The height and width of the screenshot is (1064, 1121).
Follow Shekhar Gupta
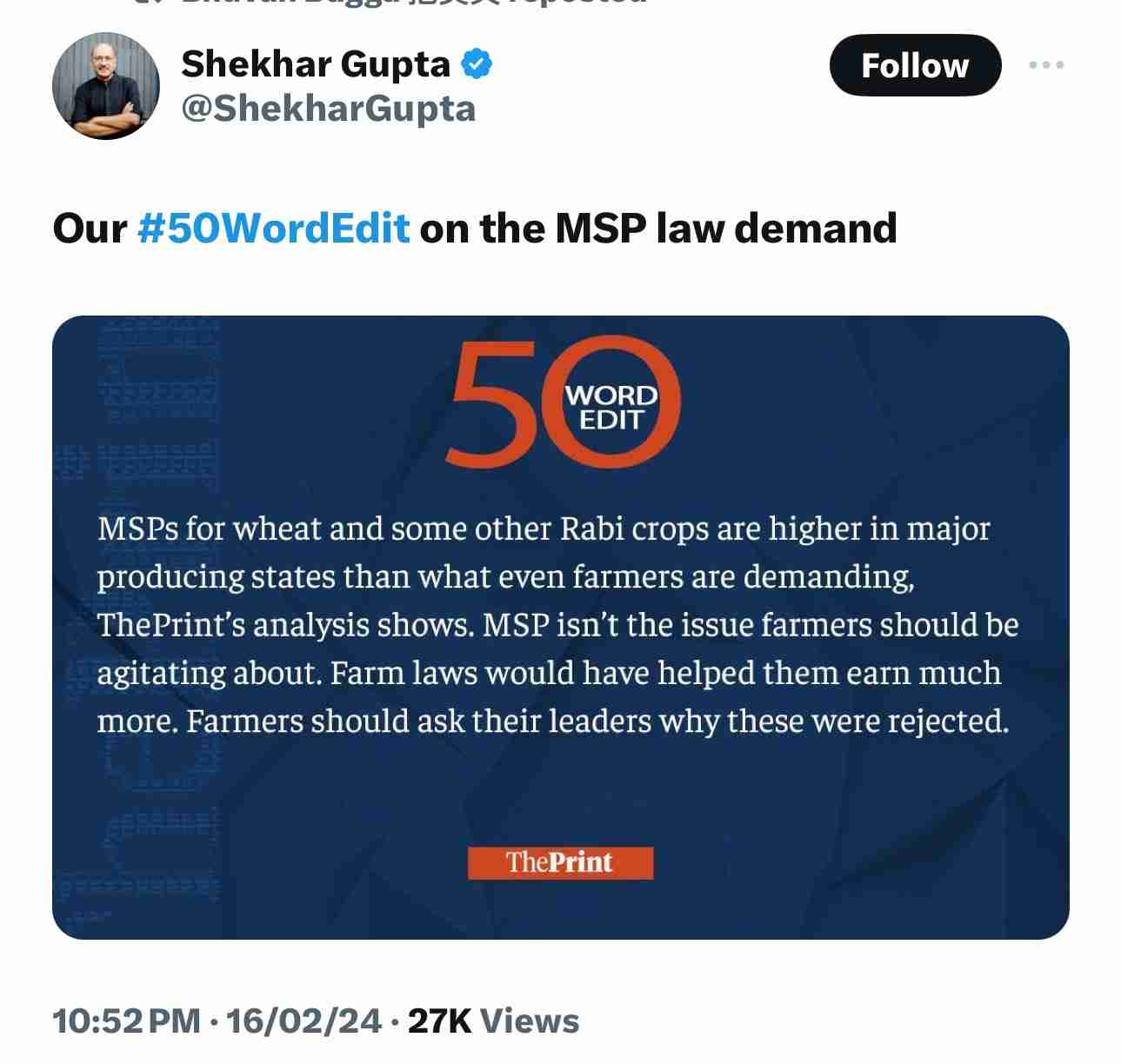[914, 65]
